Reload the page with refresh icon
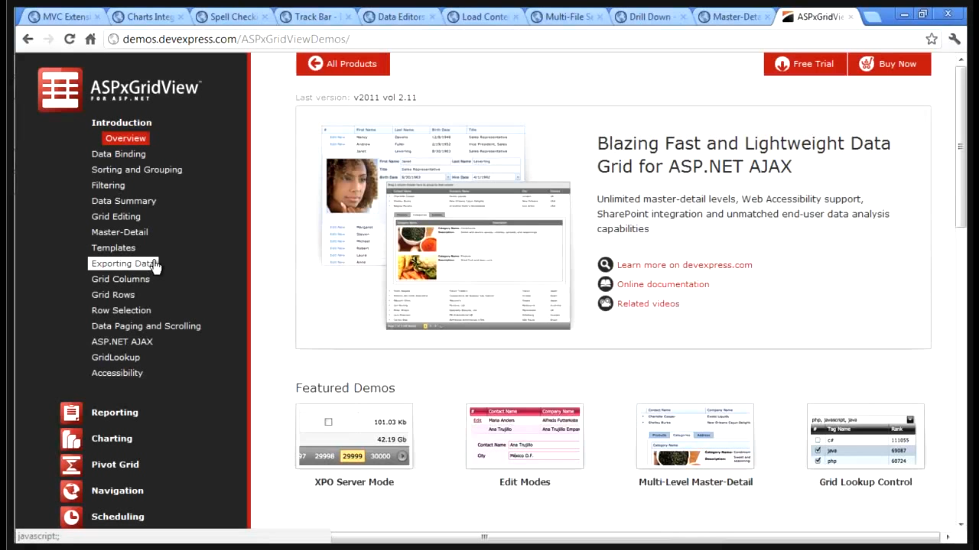979x550 pixels. pyautogui.click(x=69, y=39)
